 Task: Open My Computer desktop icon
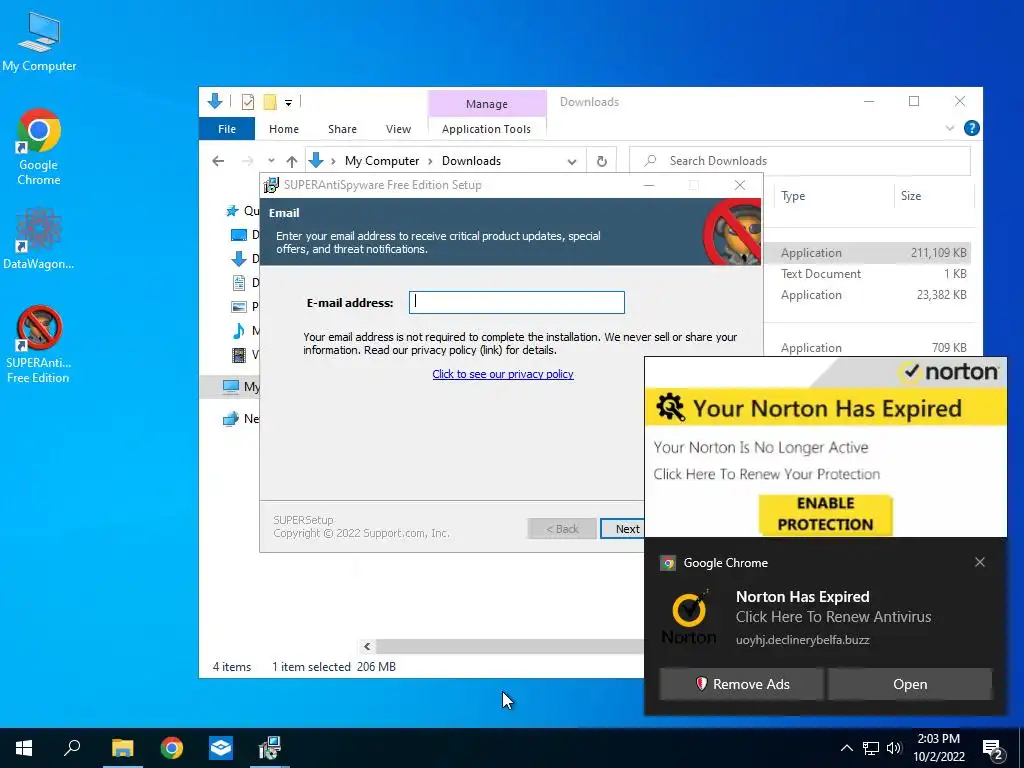[x=39, y=42]
